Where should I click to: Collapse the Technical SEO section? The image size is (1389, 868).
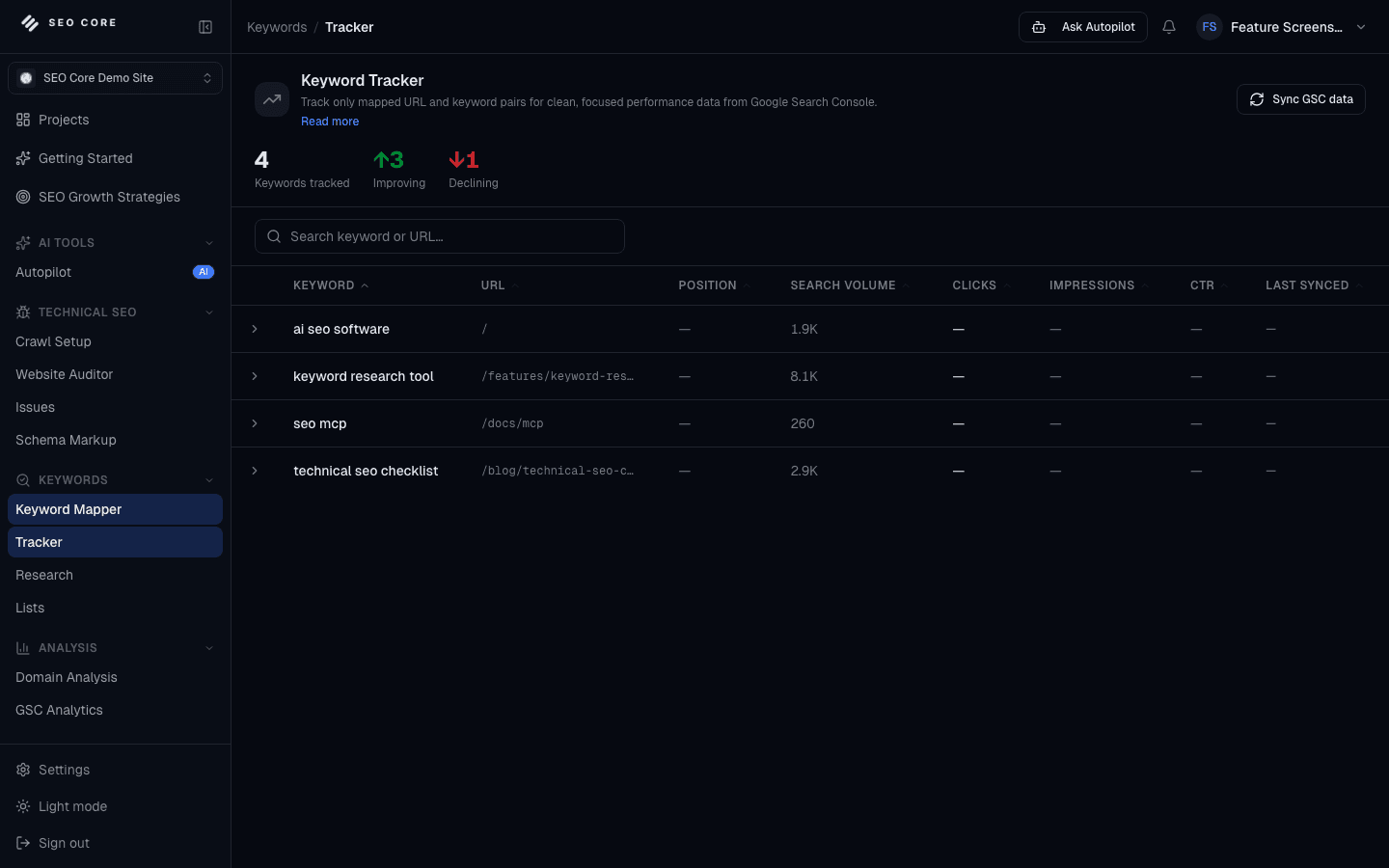pos(209,312)
